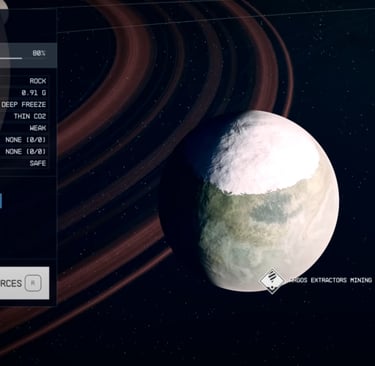The width and height of the screenshot is (375, 366).
Task: Click the icy planet with the white polar cap
Action: [250, 201]
